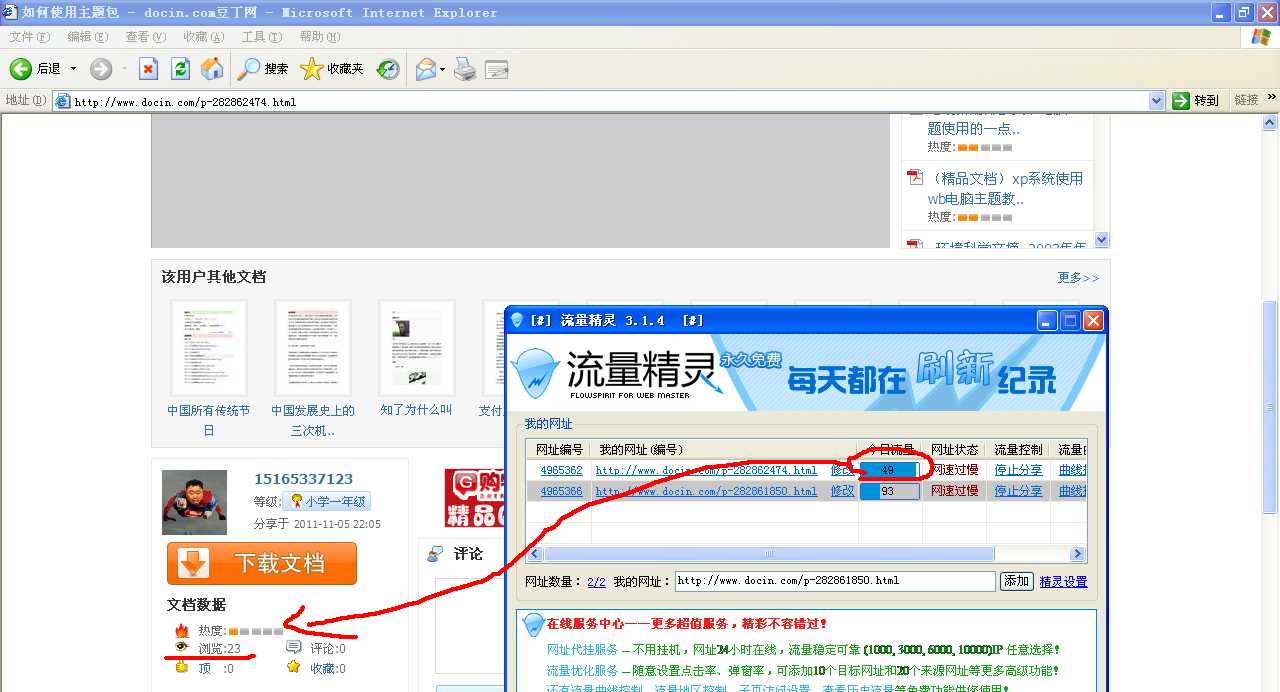This screenshot has height=692, width=1280.
Task: Open the 帮助(H) menu
Action: pos(320,37)
